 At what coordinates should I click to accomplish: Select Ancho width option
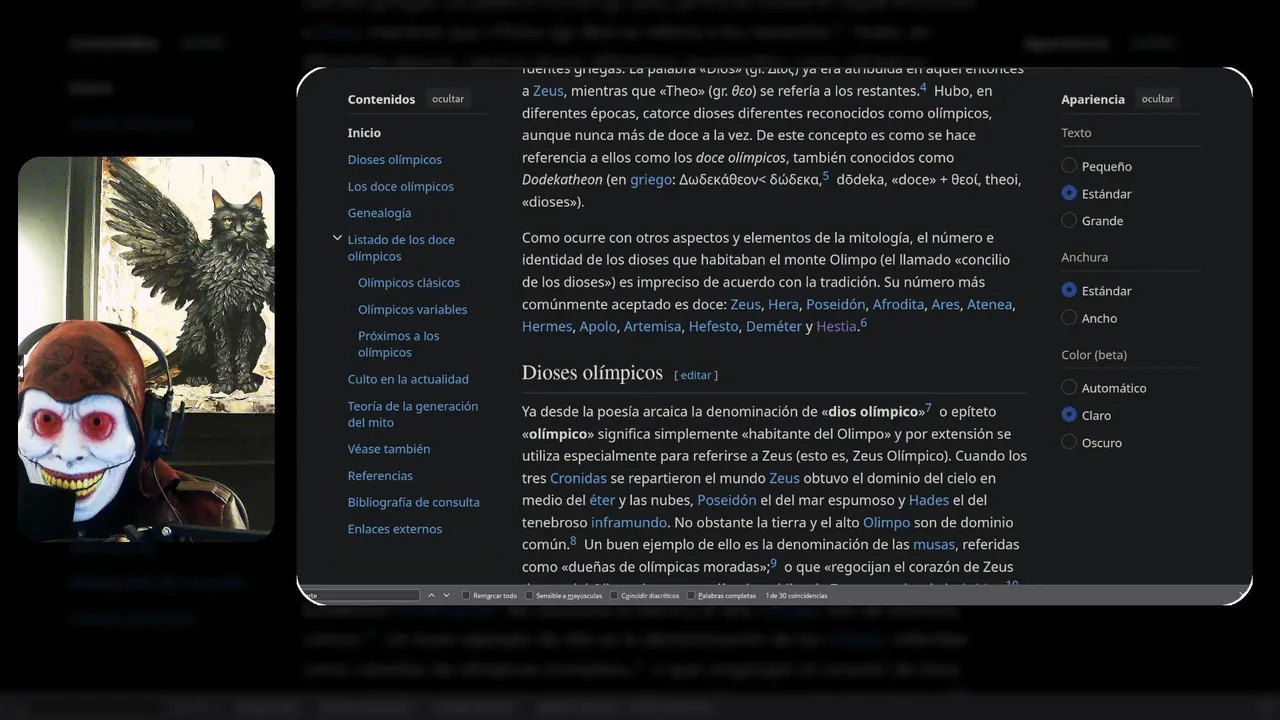tap(1069, 318)
